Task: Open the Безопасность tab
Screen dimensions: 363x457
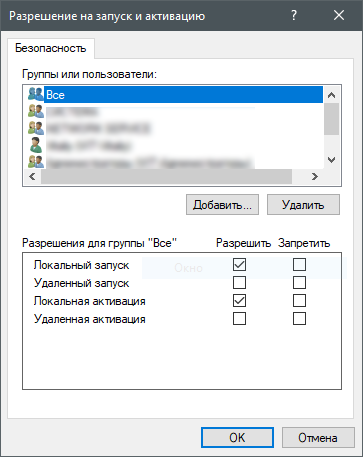Action: (x=51, y=48)
